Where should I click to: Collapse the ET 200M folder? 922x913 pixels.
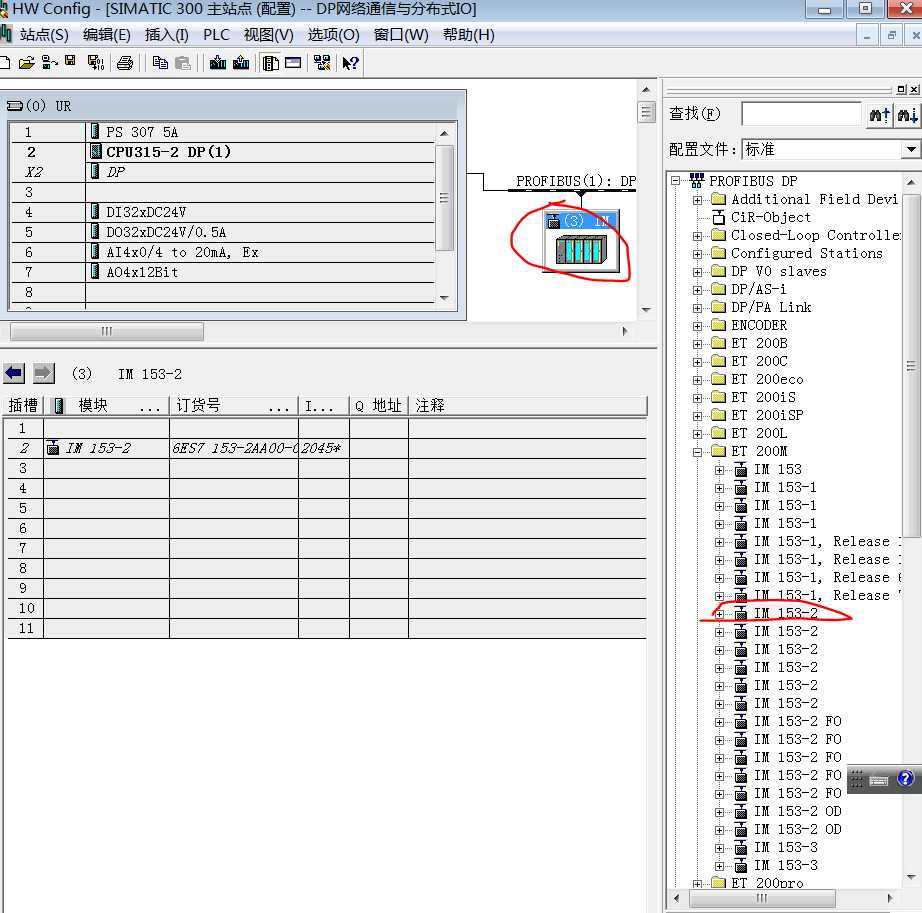(697, 452)
